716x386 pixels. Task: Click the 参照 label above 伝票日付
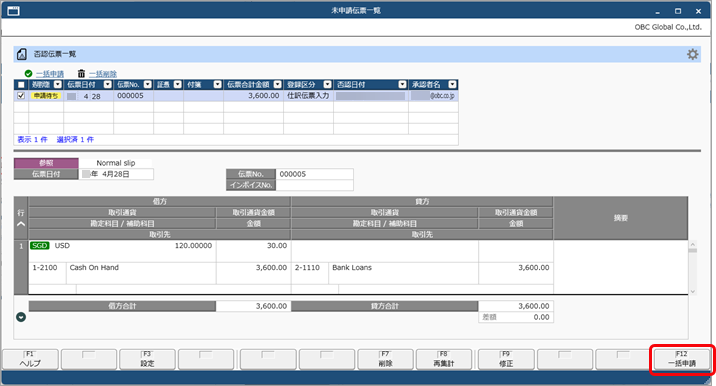[46, 163]
